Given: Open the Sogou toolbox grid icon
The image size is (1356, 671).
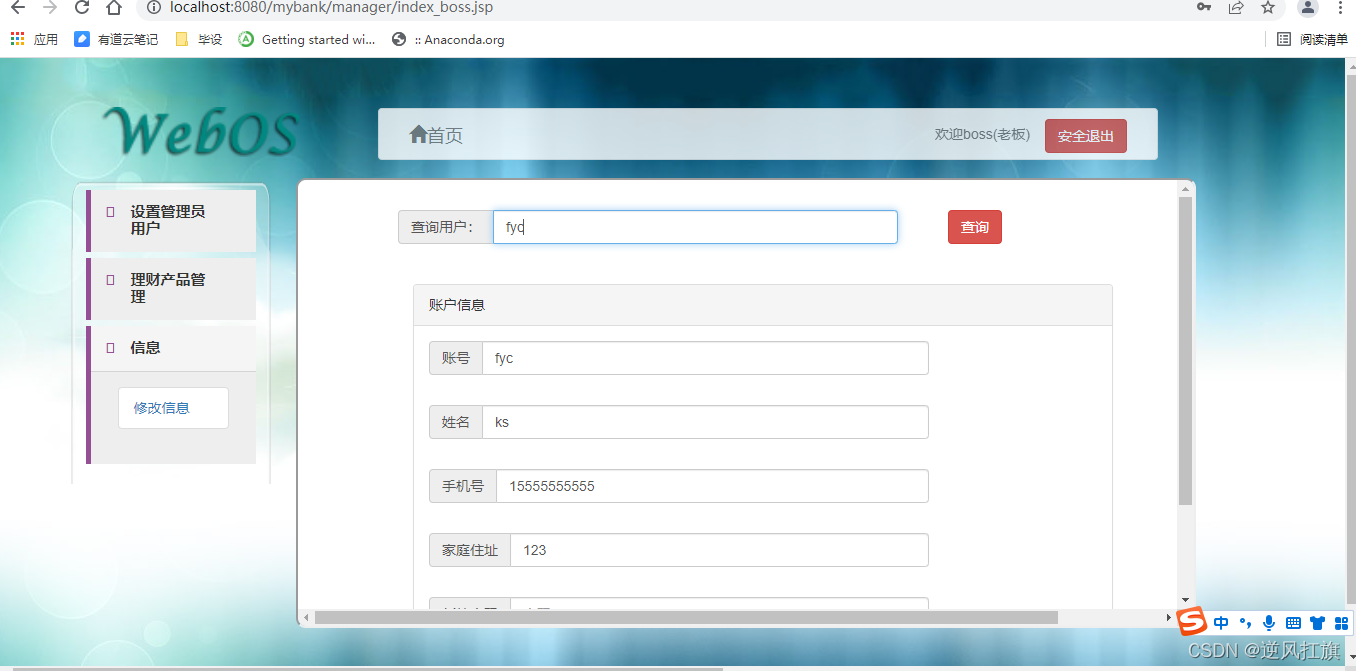Looking at the screenshot, I should point(1341,622).
